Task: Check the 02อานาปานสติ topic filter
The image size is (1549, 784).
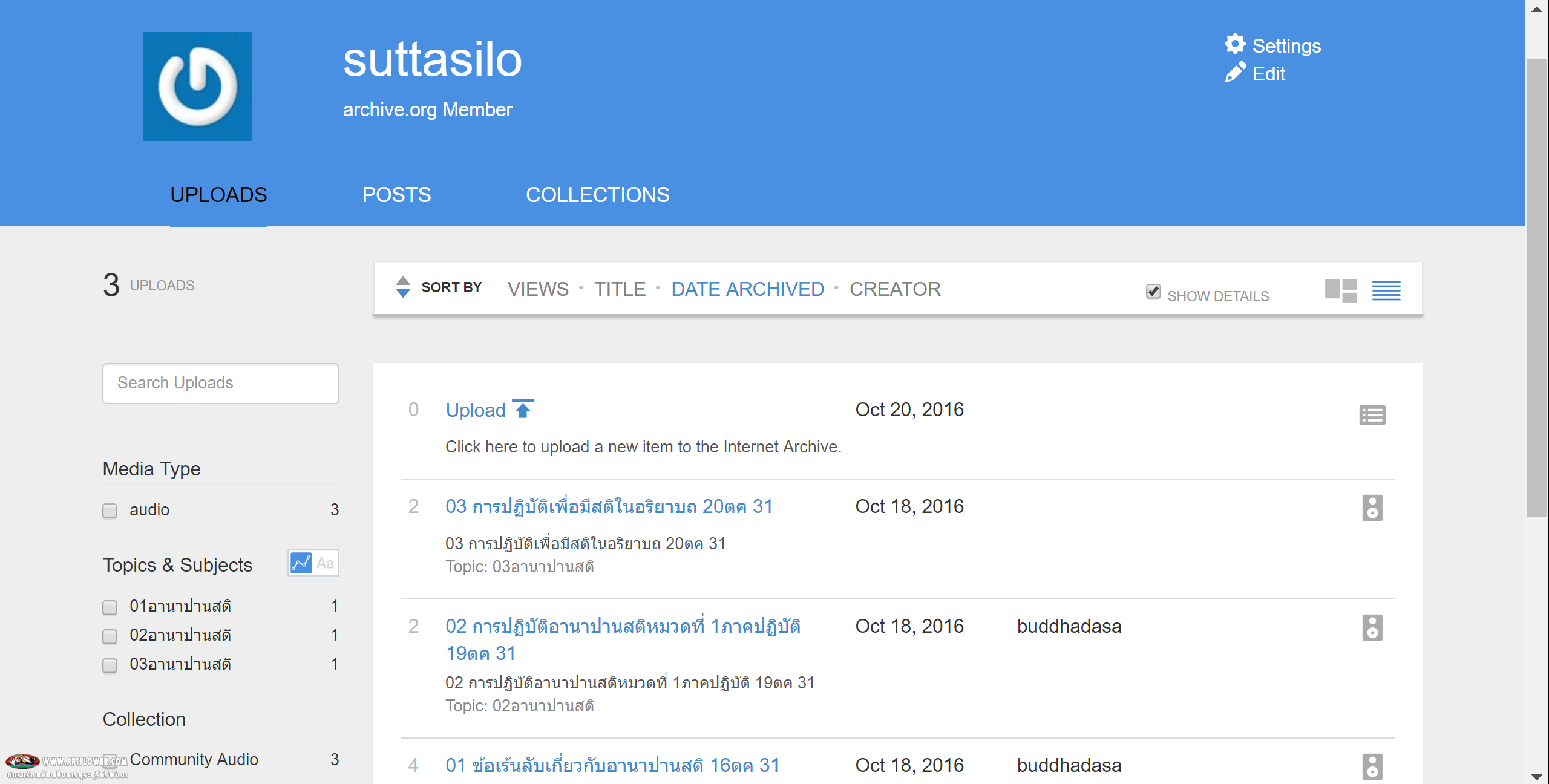Action: click(x=110, y=636)
